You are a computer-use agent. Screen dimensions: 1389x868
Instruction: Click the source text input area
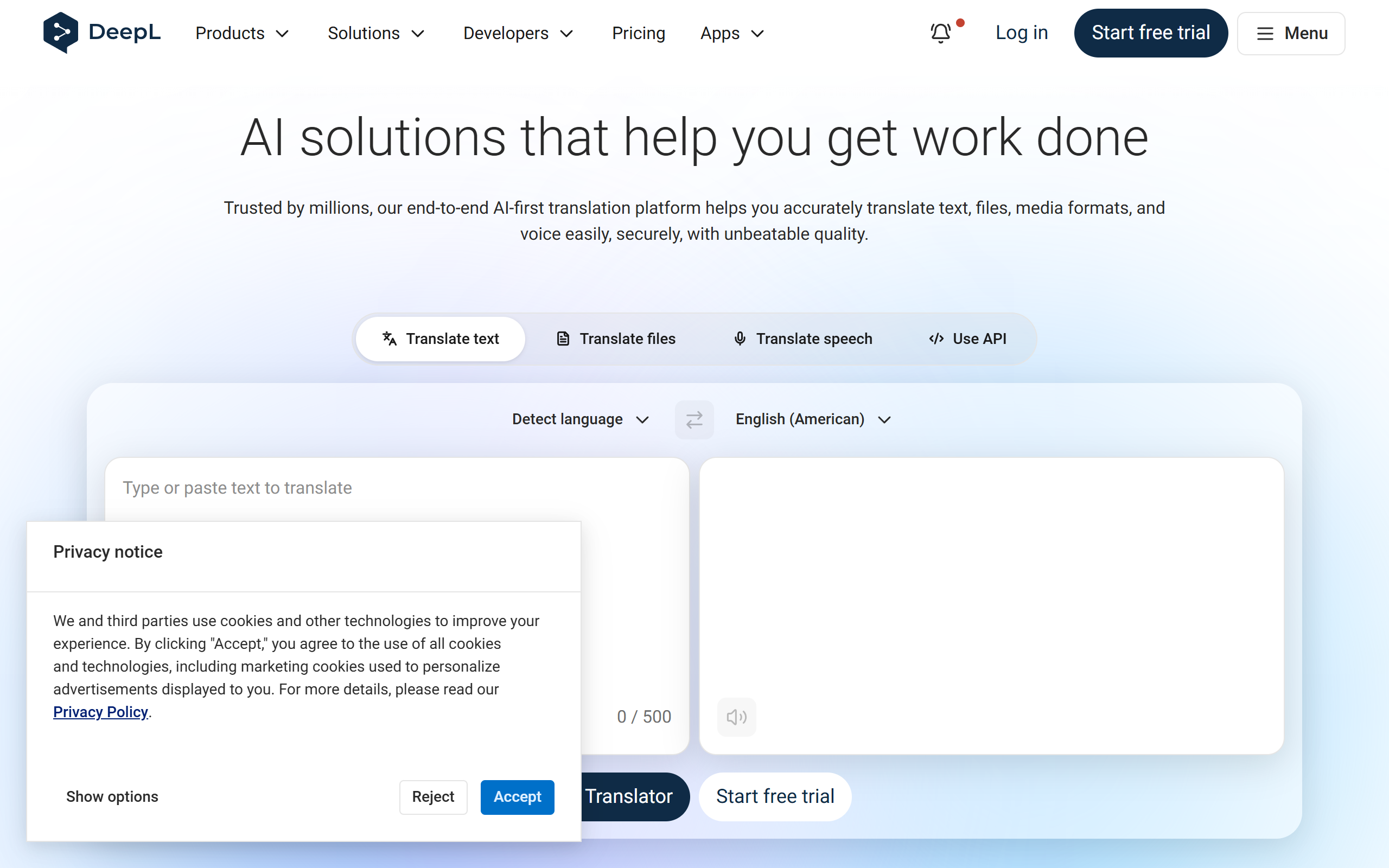pyautogui.click(x=397, y=489)
